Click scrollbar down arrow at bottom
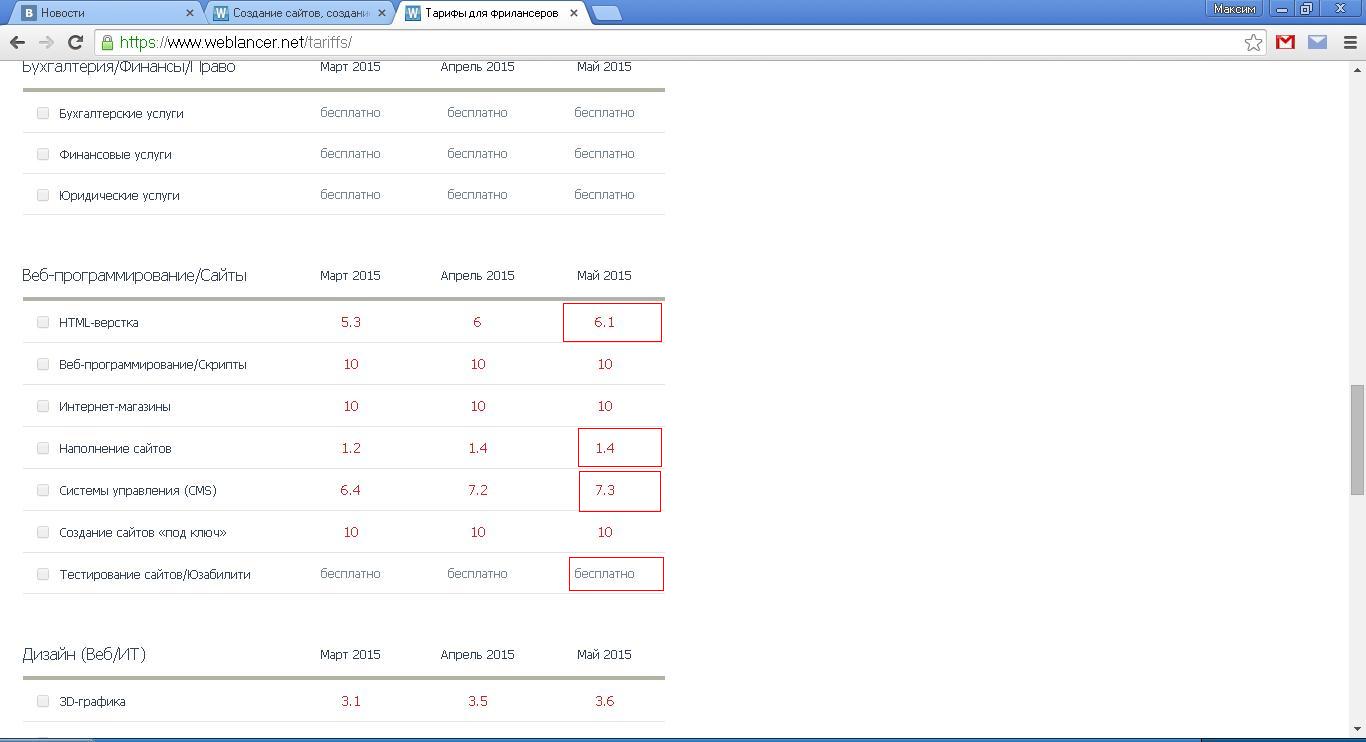 click(x=1357, y=729)
